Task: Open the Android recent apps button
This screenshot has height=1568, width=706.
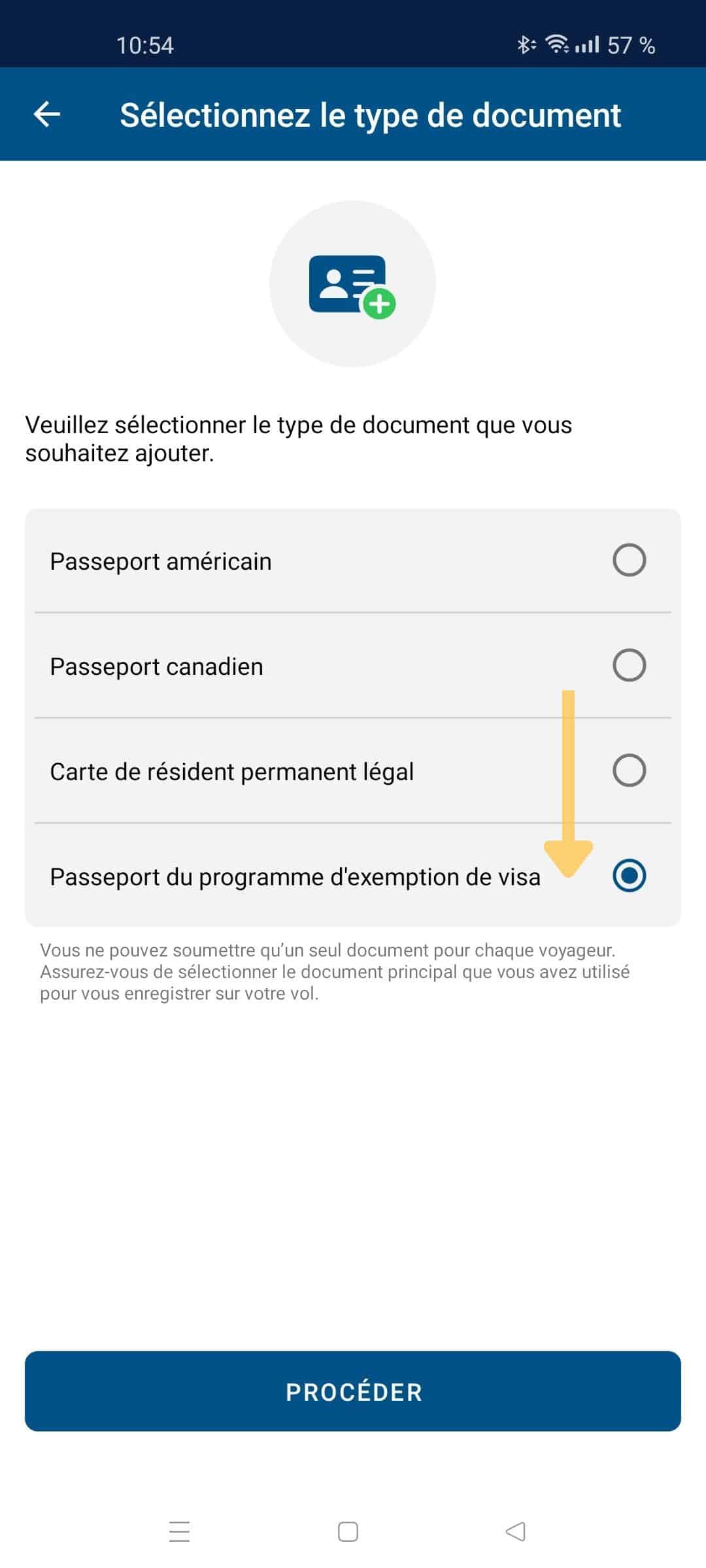Action: coord(179,1531)
